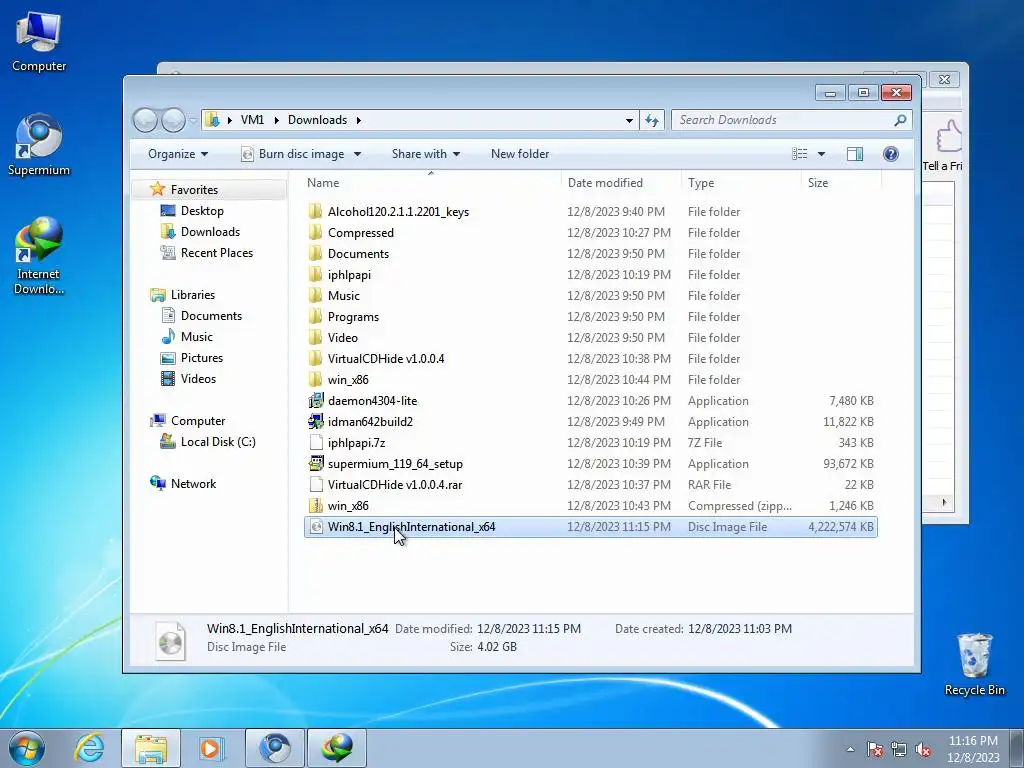Open Local Disk (C:) in navigation pane

(x=208, y=442)
